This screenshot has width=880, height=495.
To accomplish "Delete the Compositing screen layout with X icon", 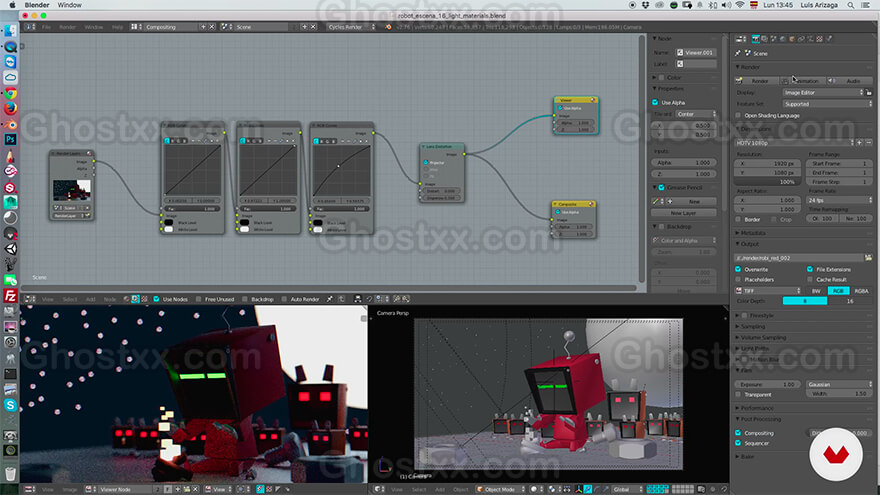I will tap(212, 26).
